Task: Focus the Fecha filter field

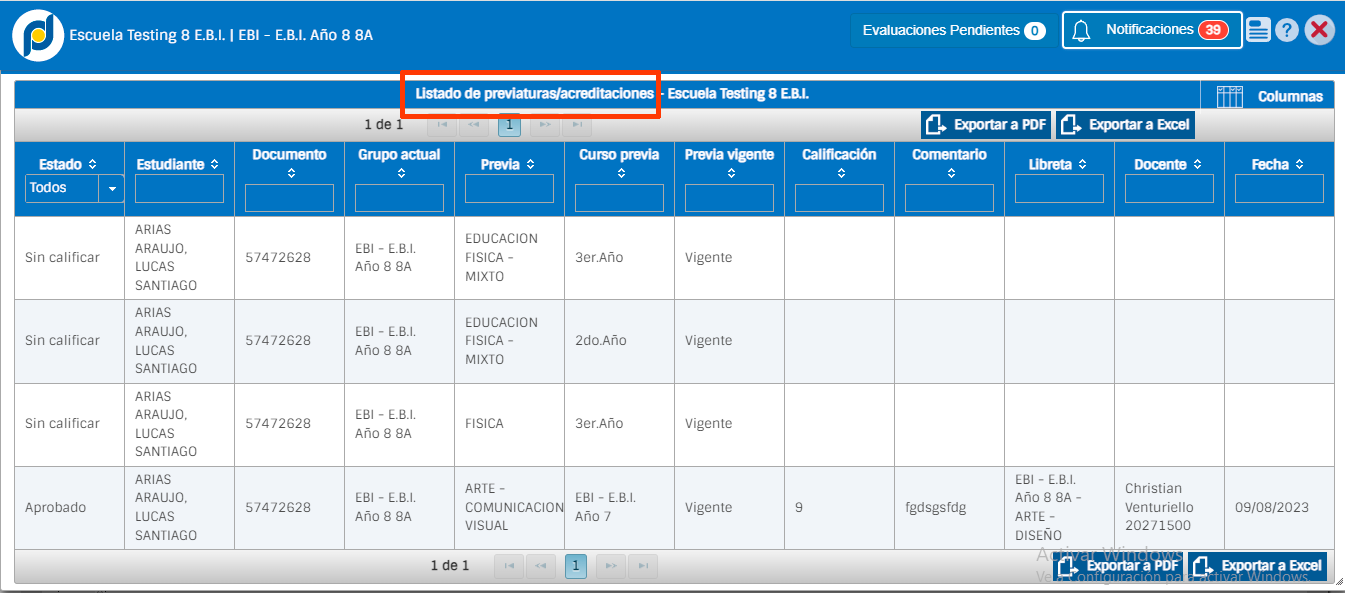Action: pyautogui.click(x=1280, y=188)
